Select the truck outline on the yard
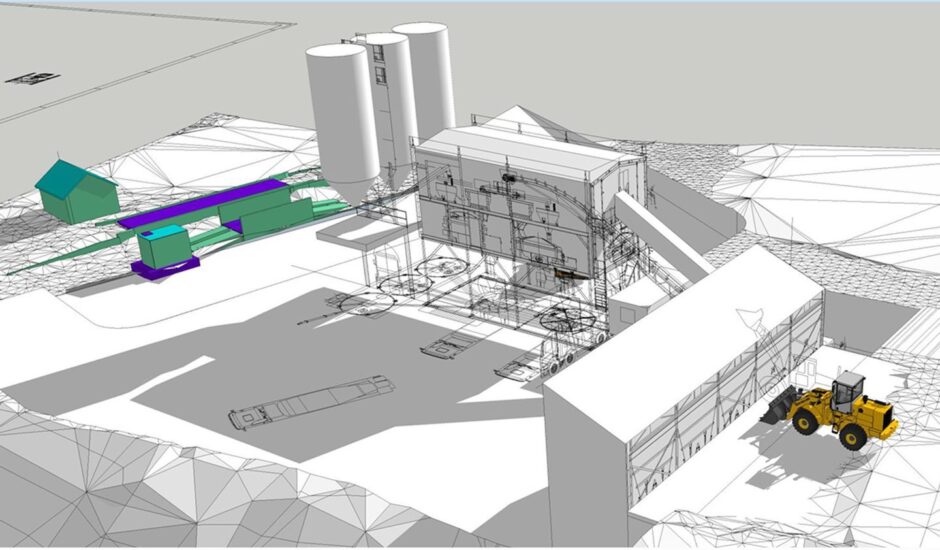 coord(311,402)
